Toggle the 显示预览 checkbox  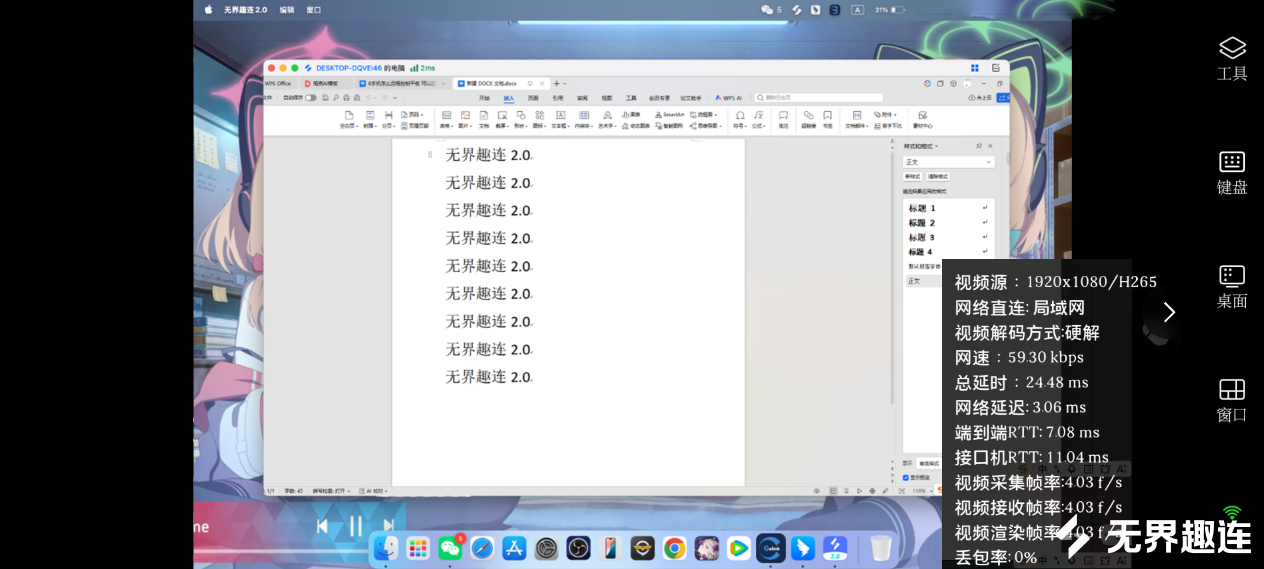click(x=906, y=477)
